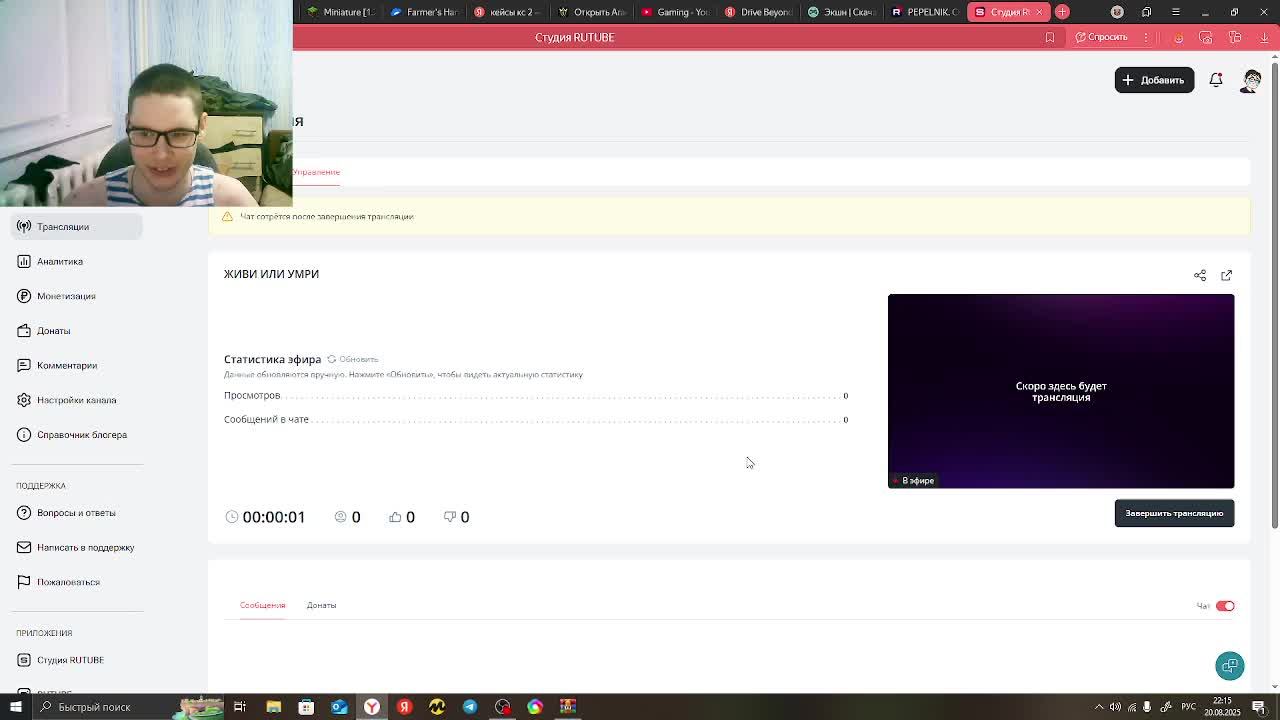Open the user profile avatar menu
1280x720 pixels.
pyautogui.click(x=1252, y=80)
